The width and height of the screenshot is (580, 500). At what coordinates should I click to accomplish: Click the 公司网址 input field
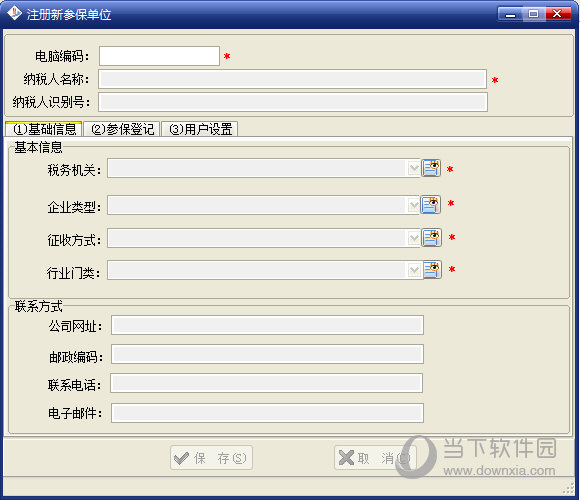point(267,325)
